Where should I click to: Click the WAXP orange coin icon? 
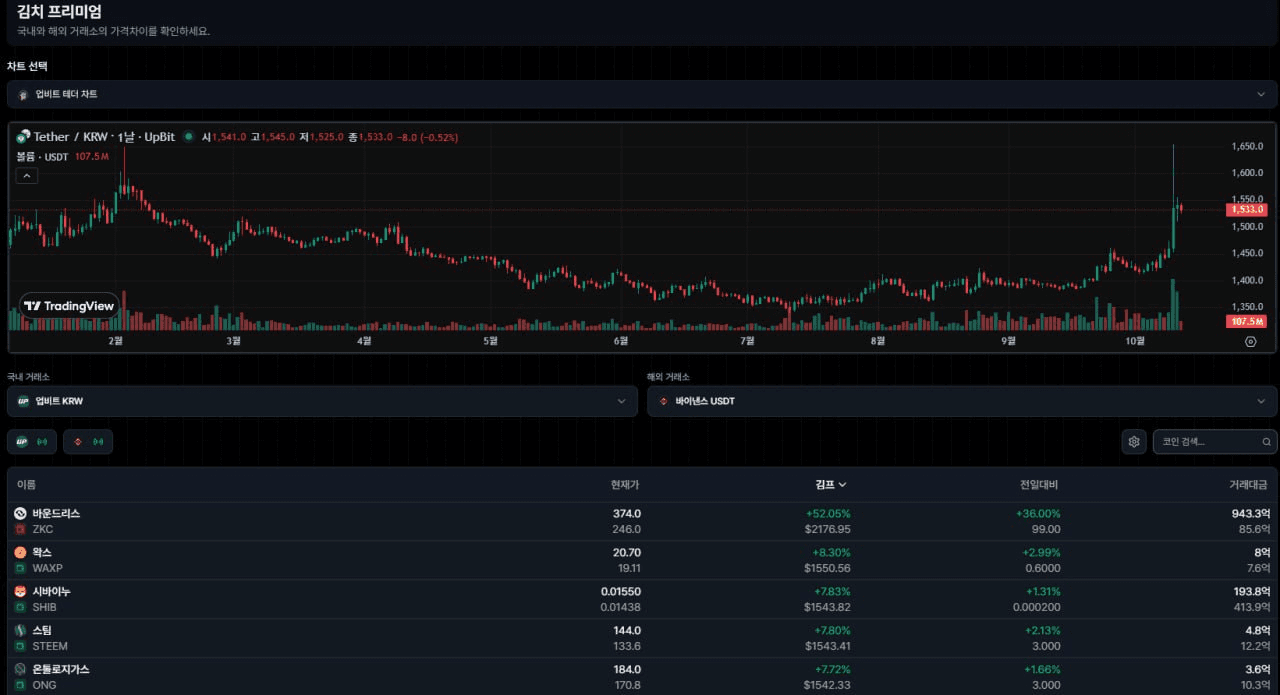click(x=20, y=552)
